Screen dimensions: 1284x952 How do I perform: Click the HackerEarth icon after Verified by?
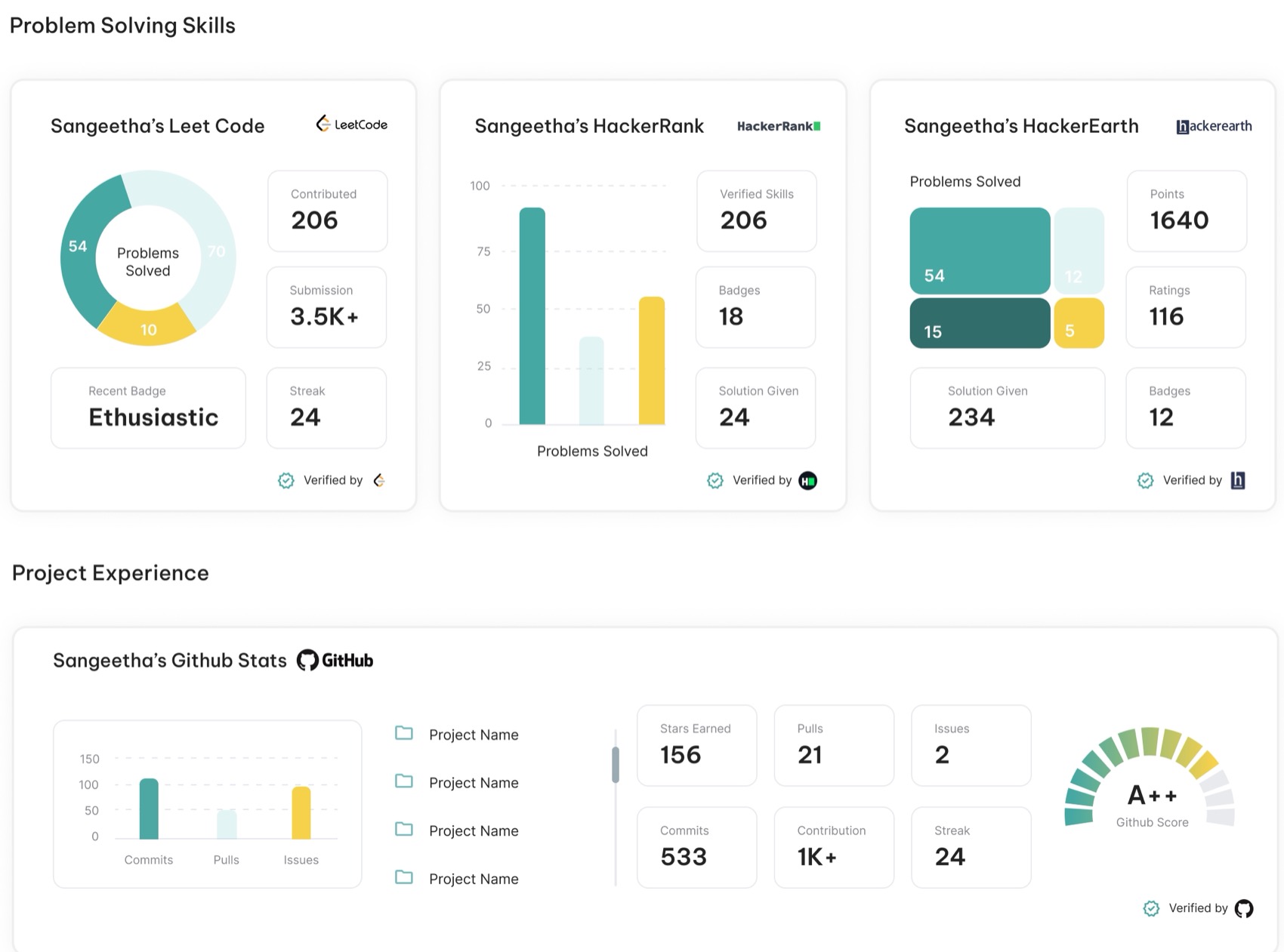1238,480
